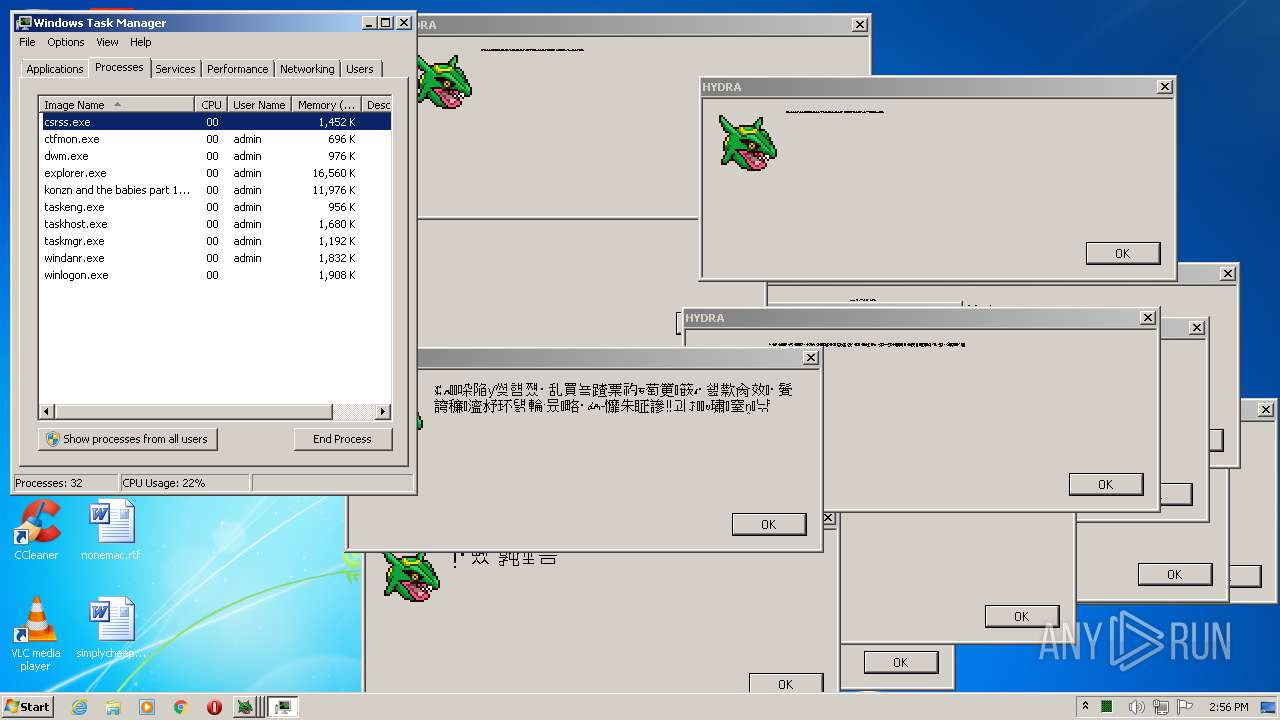Launch the VLC media player shortcut
The height and width of the screenshot is (720, 1280).
[x=36, y=634]
